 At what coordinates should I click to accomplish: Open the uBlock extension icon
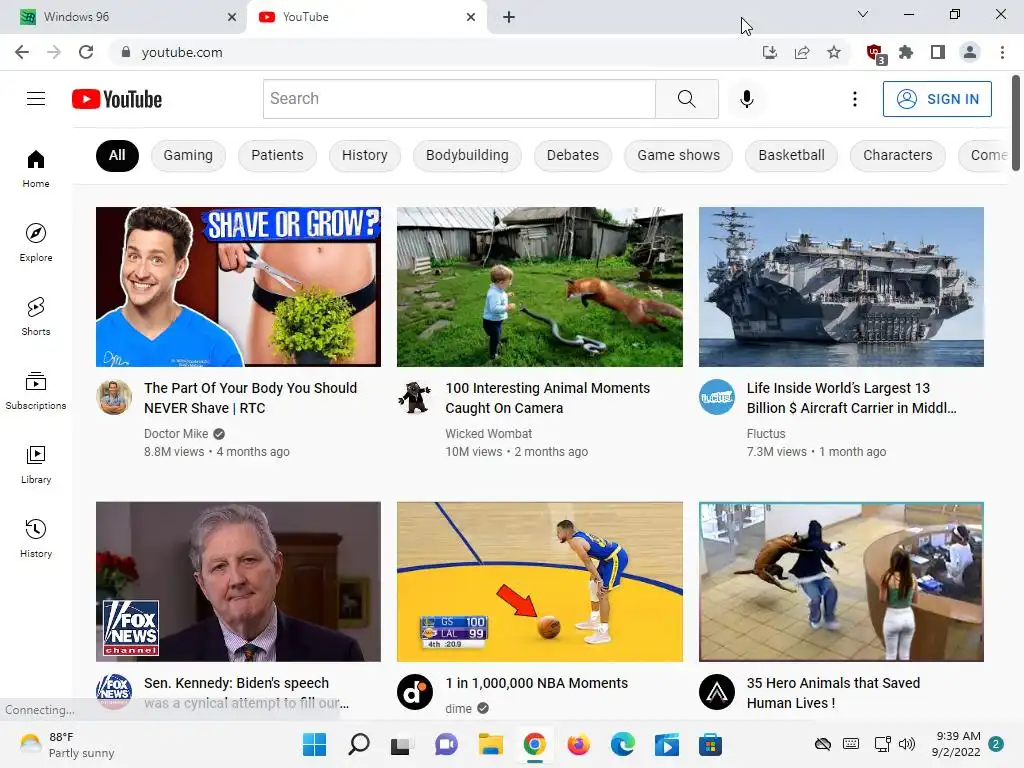click(x=874, y=53)
